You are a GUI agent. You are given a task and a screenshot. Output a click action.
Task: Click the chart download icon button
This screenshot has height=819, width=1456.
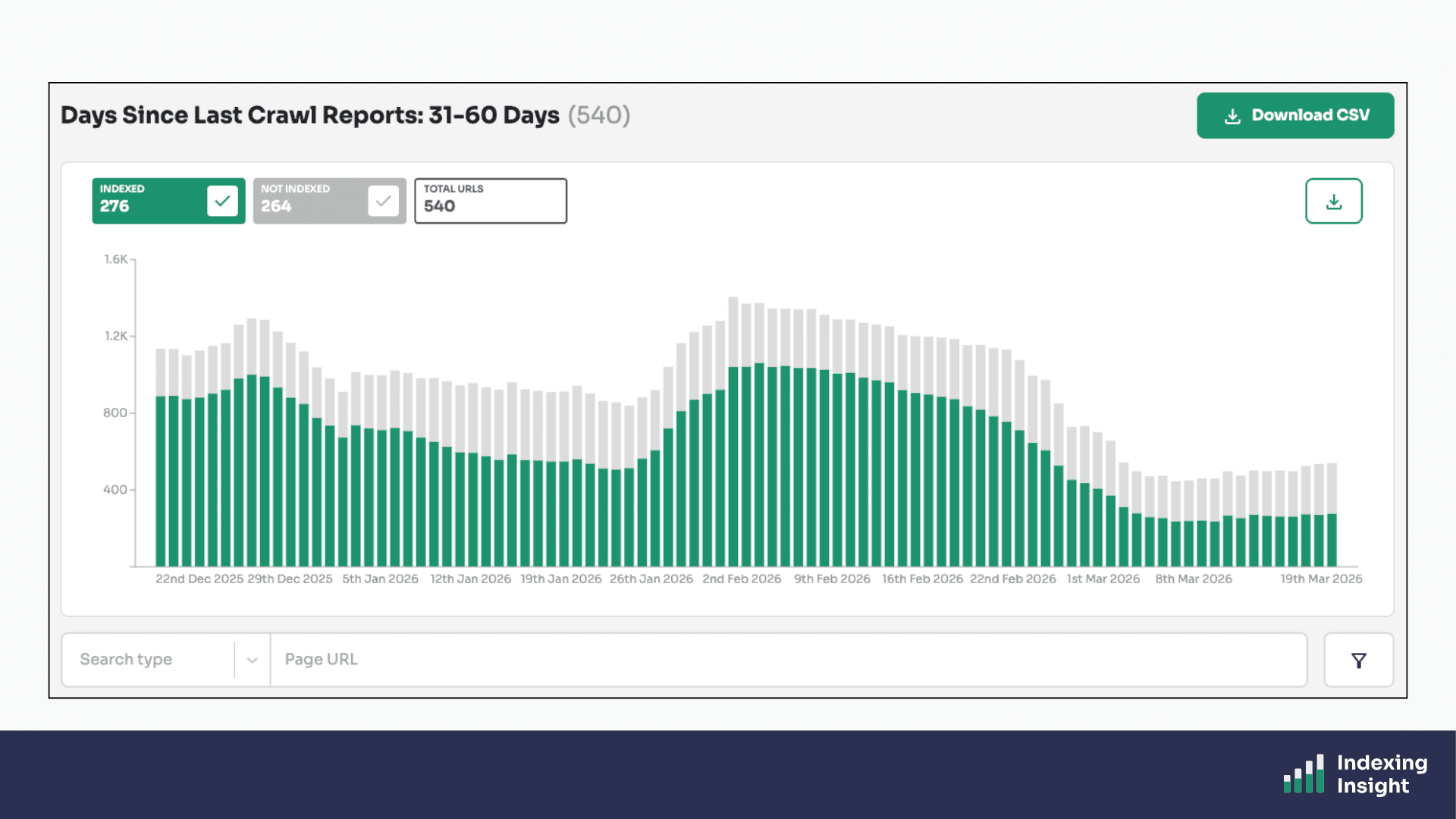1333,201
